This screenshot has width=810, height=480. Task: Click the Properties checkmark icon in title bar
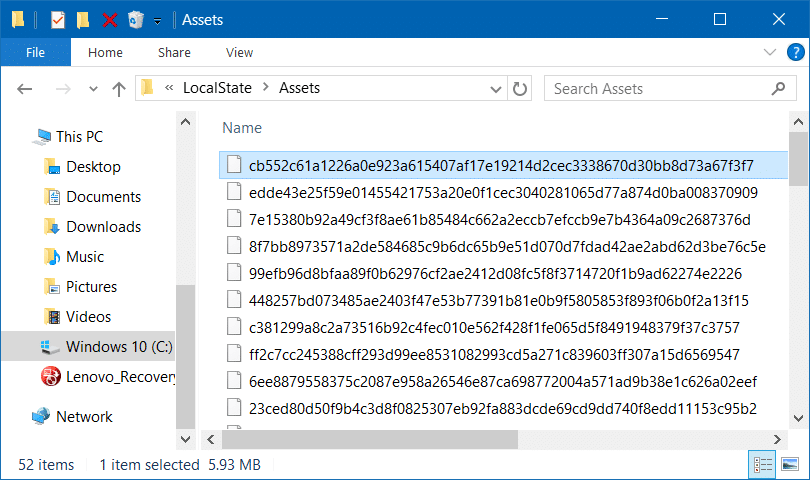pyautogui.click(x=58, y=20)
